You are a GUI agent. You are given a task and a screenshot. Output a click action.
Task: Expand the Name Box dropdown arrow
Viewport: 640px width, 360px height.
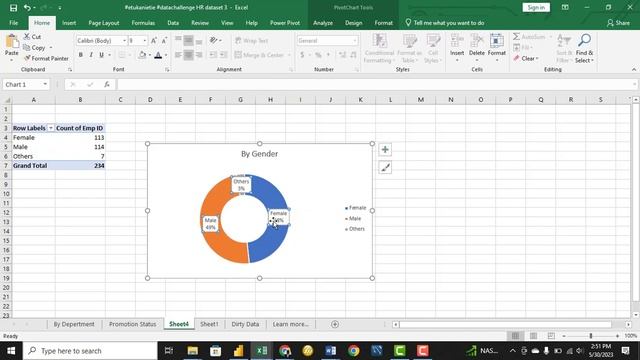tap(45, 84)
